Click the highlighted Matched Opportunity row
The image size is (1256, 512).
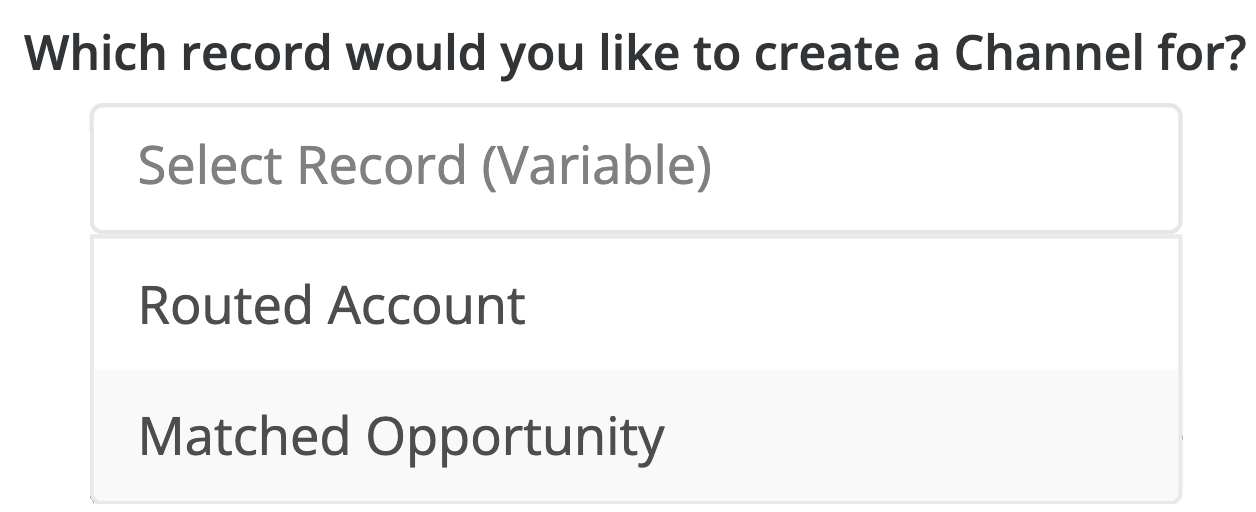[x=636, y=436]
